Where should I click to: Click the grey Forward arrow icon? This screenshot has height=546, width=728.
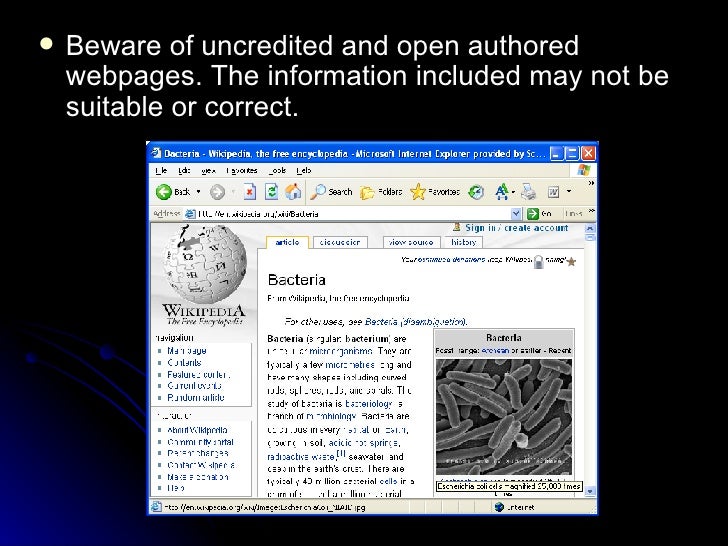pos(217,192)
